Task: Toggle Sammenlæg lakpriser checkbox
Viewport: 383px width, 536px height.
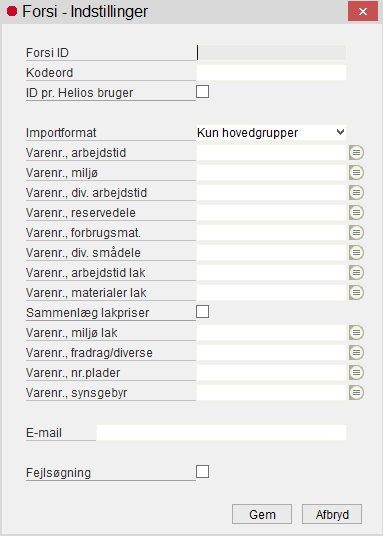Action: tap(202, 312)
